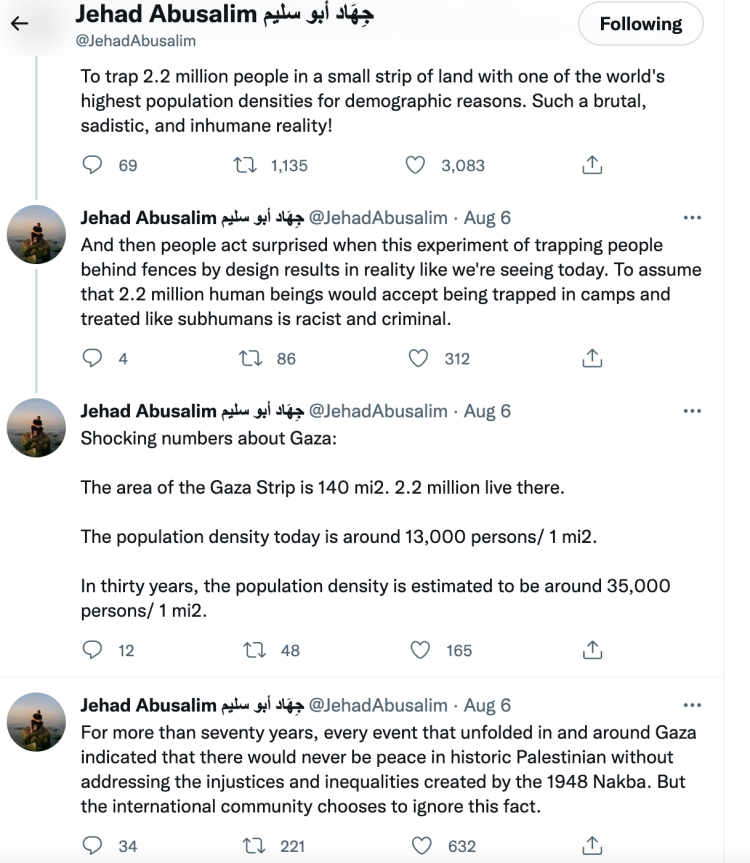The width and height of the screenshot is (750, 863).
Task: Retweet the post showing 221 retweets
Action: click(x=254, y=845)
